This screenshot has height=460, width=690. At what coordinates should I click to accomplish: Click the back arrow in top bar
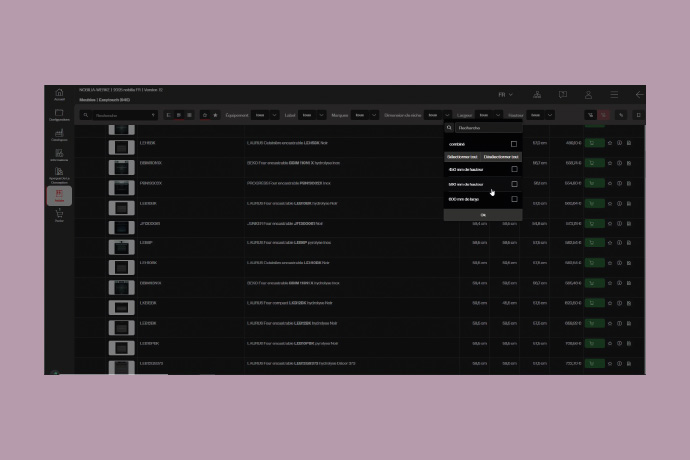point(639,95)
